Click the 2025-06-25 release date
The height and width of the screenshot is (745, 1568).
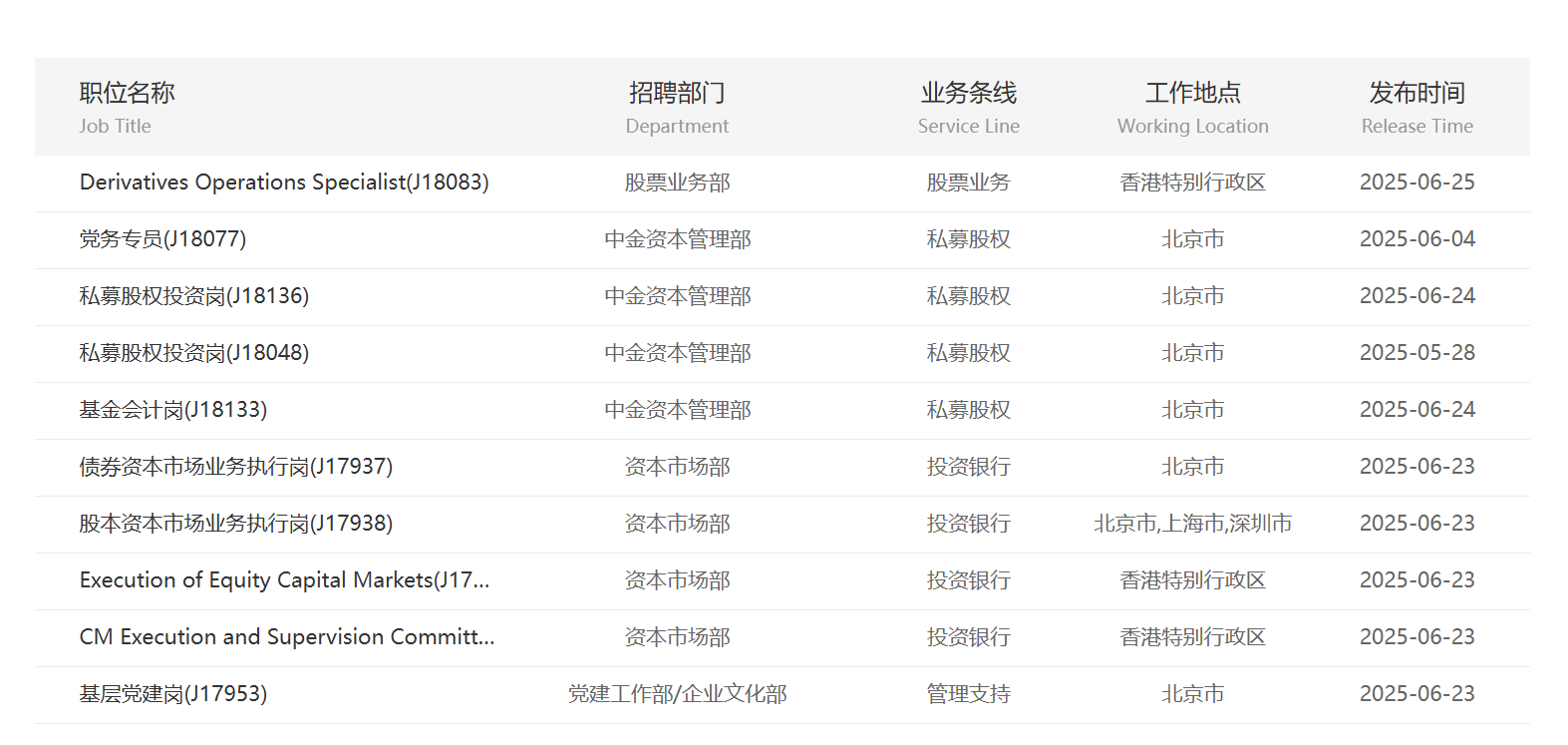tap(1416, 183)
